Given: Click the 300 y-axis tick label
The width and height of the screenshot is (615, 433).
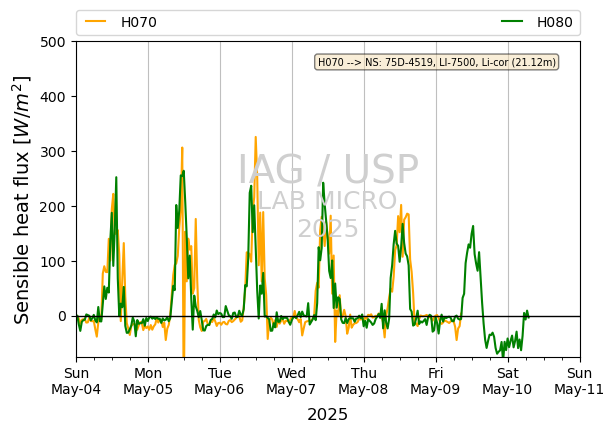Looking at the screenshot, I should point(53,152).
